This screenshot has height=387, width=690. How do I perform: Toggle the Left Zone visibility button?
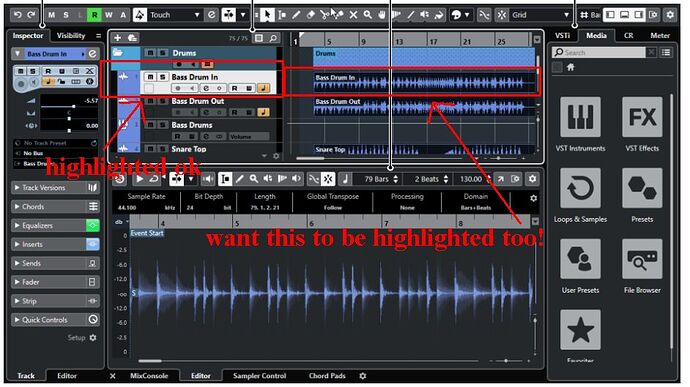pyautogui.click(x=610, y=15)
